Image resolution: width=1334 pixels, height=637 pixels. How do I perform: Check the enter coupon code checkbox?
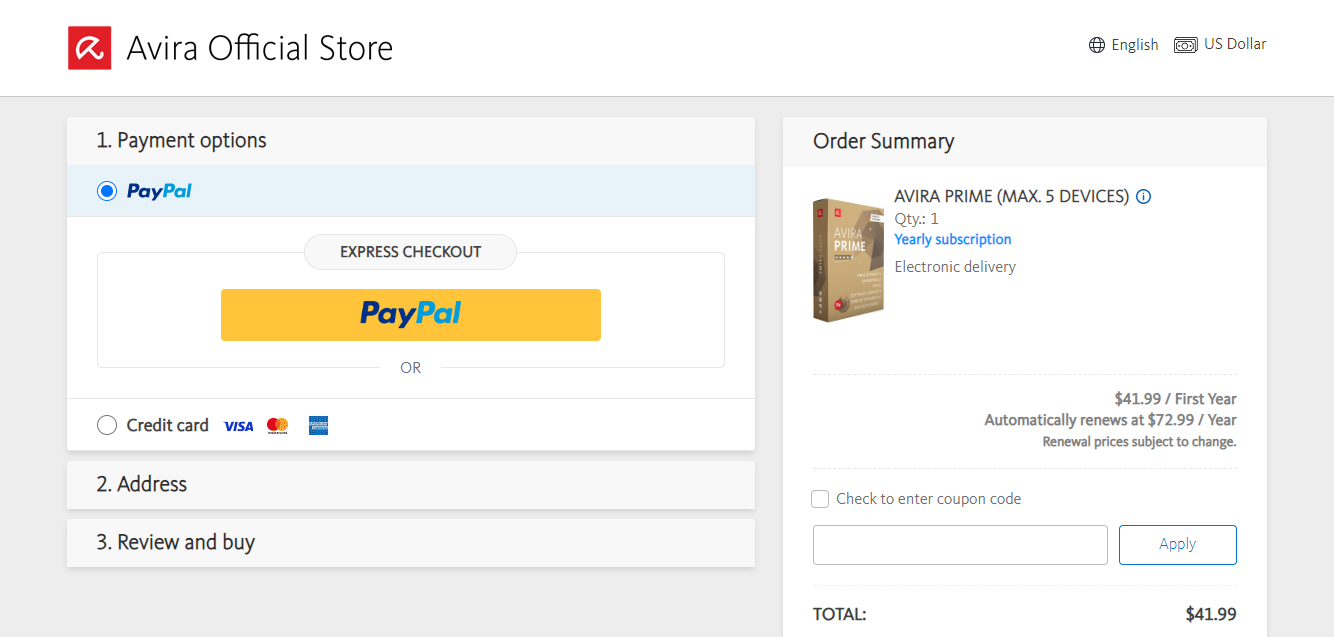820,499
